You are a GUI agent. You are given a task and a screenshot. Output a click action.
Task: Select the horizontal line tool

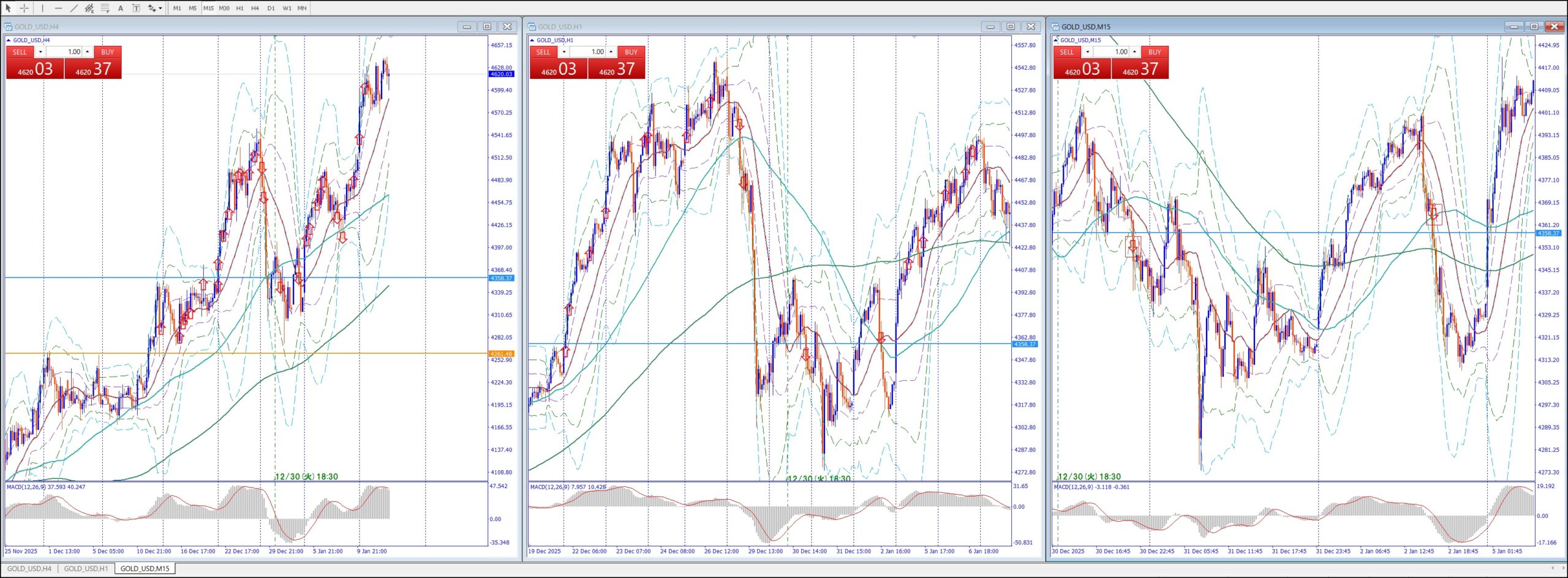coord(58,8)
